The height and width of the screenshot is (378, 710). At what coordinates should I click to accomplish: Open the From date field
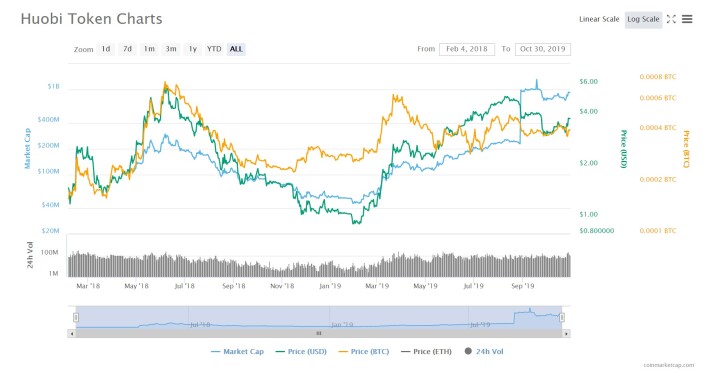[x=467, y=49]
